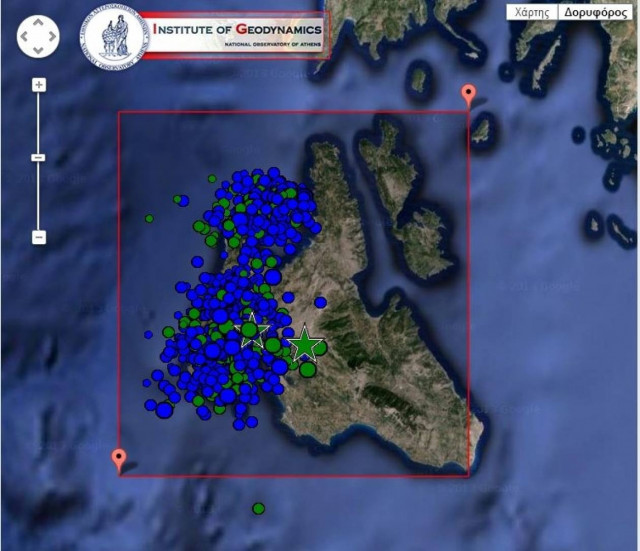Viewport: 640px width, 551px height.
Task: Pan the map up with the arrow
Action: (38, 24)
